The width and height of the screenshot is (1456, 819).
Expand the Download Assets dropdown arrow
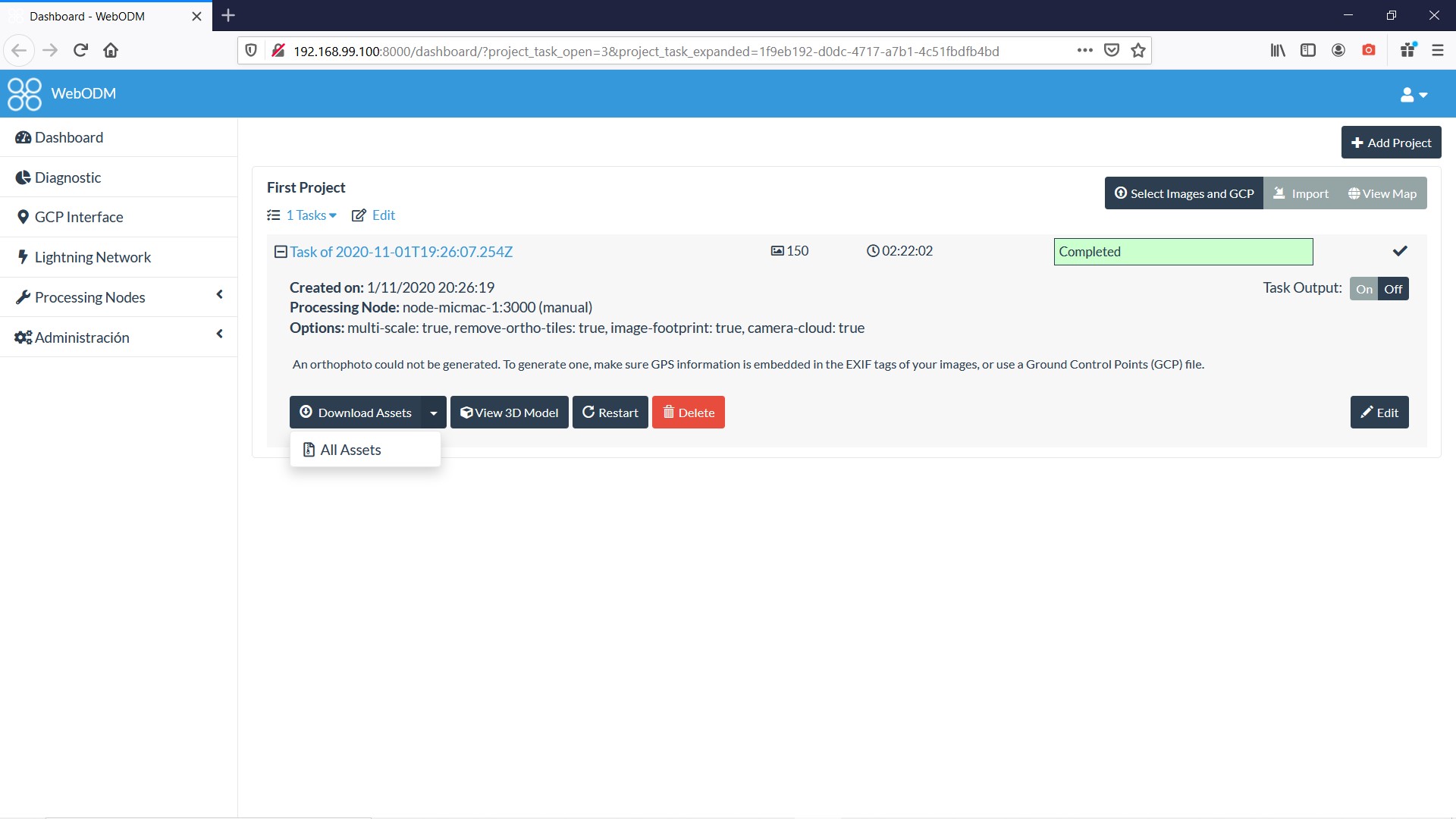[433, 412]
